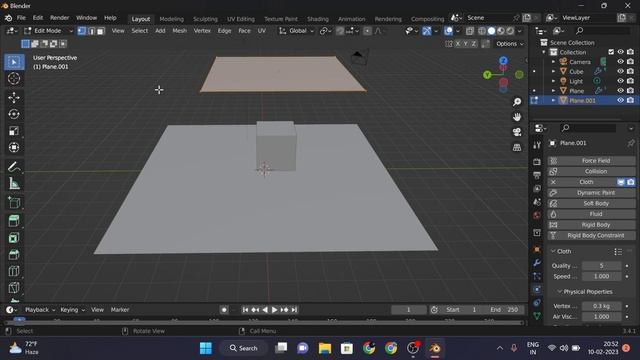The height and width of the screenshot is (360, 640).
Task: Select the Select Box tool
Action: (x=14, y=62)
